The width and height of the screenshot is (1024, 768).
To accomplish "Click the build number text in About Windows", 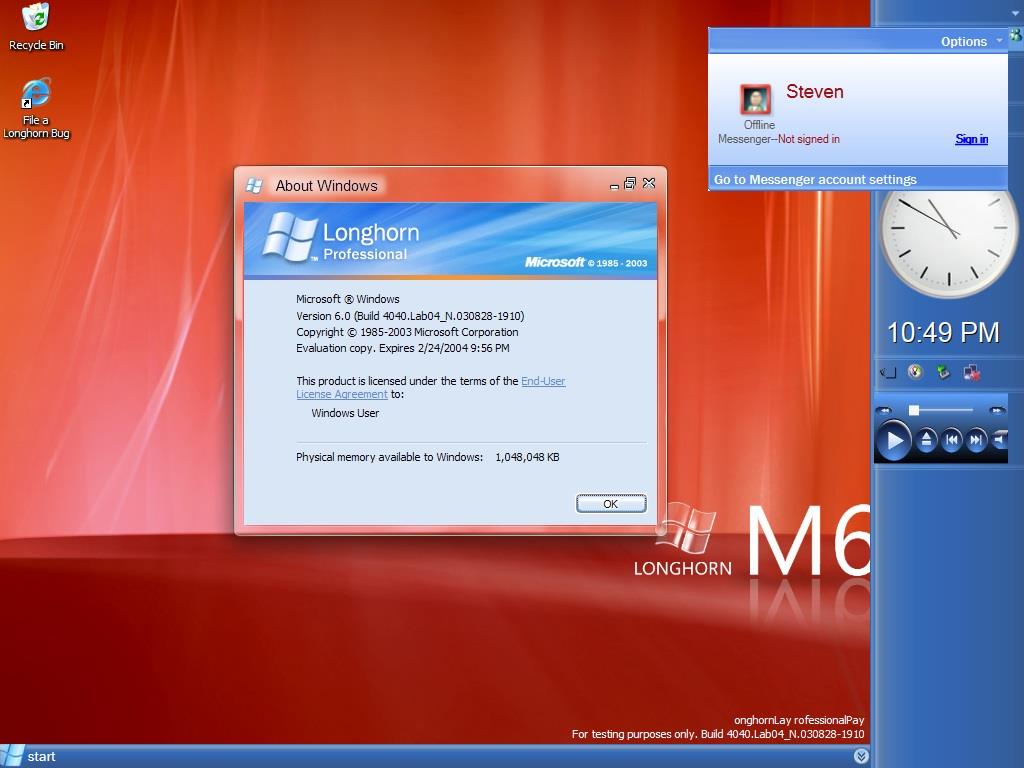I will point(410,315).
